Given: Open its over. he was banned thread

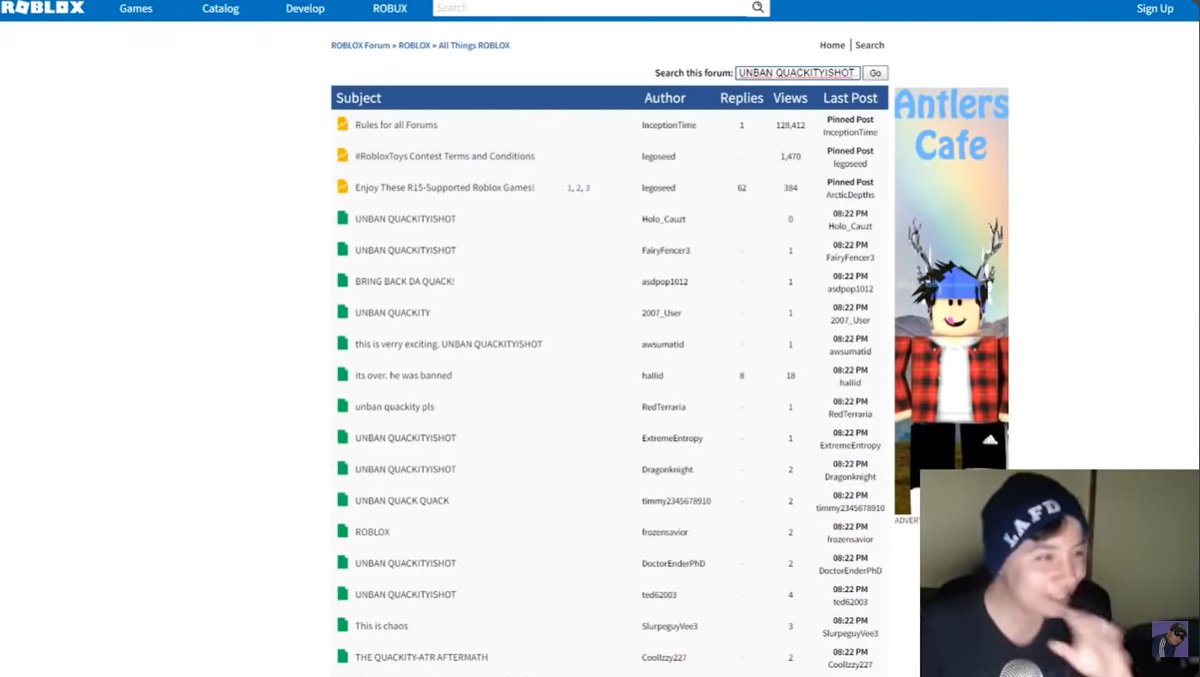Looking at the screenshot, I should pyautogui.click(x=403, y=376).
